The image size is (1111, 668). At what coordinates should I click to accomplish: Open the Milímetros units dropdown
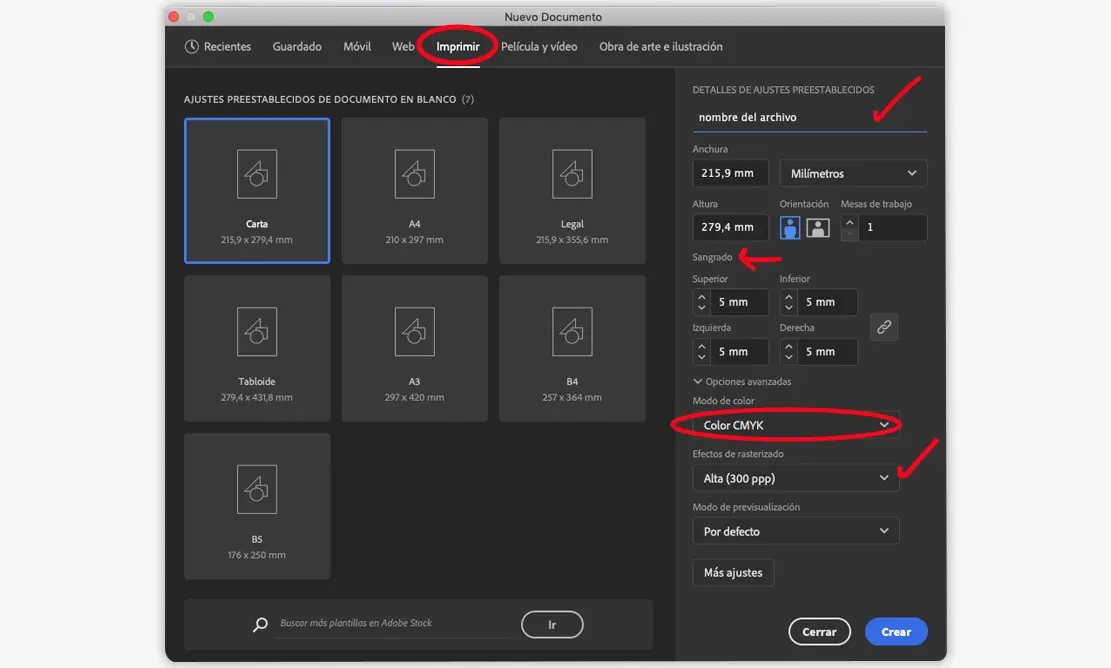[853, 173]
